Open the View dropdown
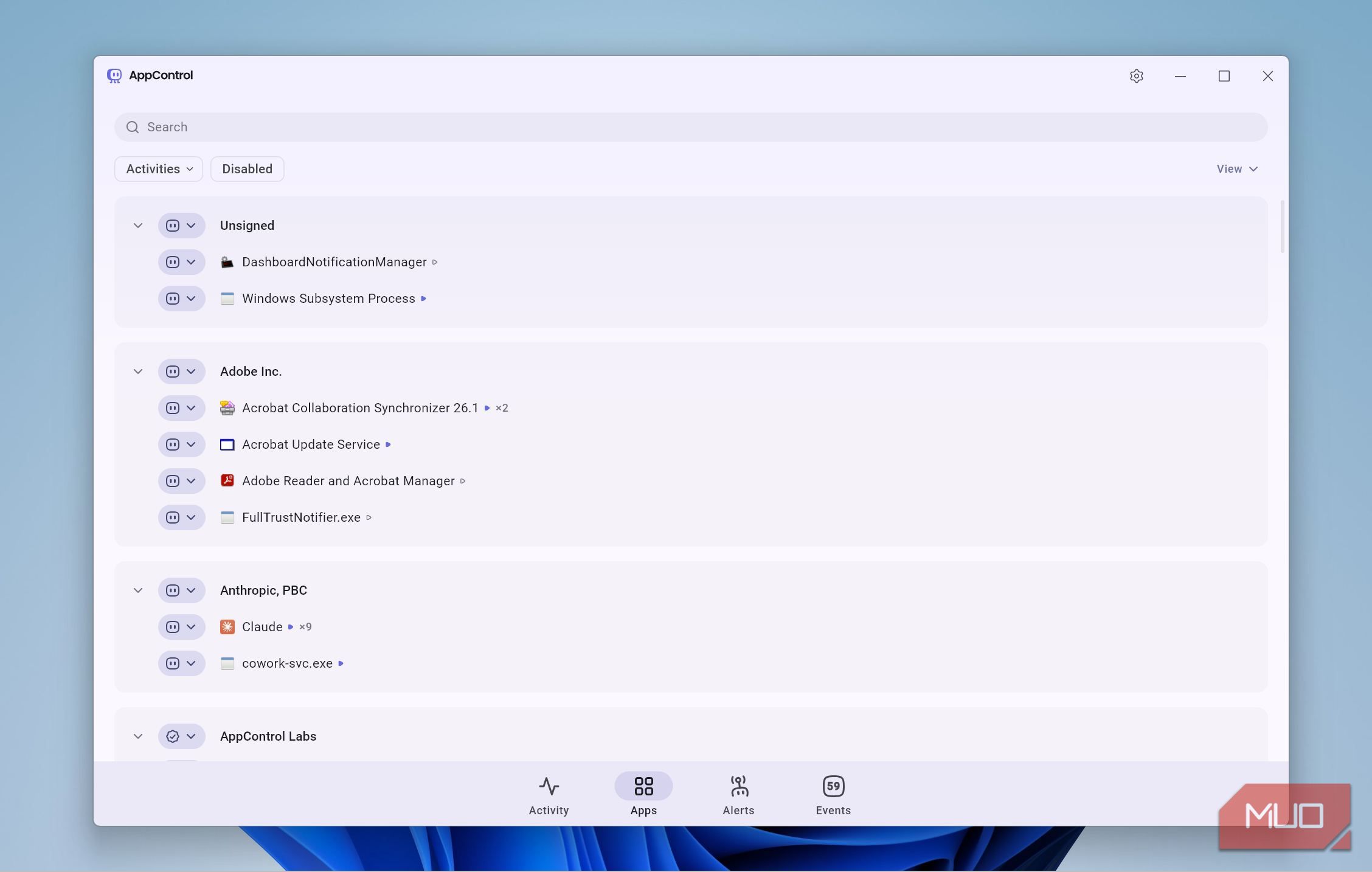1372x872 pixels. point(1237,169)
